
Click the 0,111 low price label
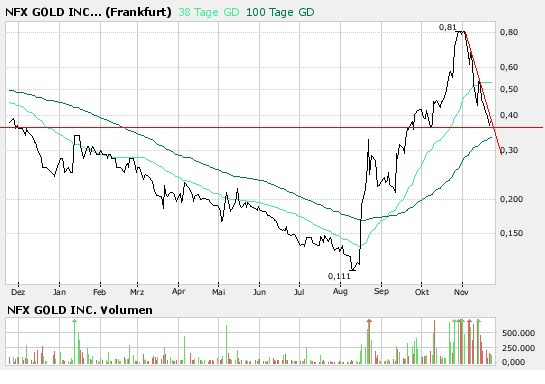[339, 276]
